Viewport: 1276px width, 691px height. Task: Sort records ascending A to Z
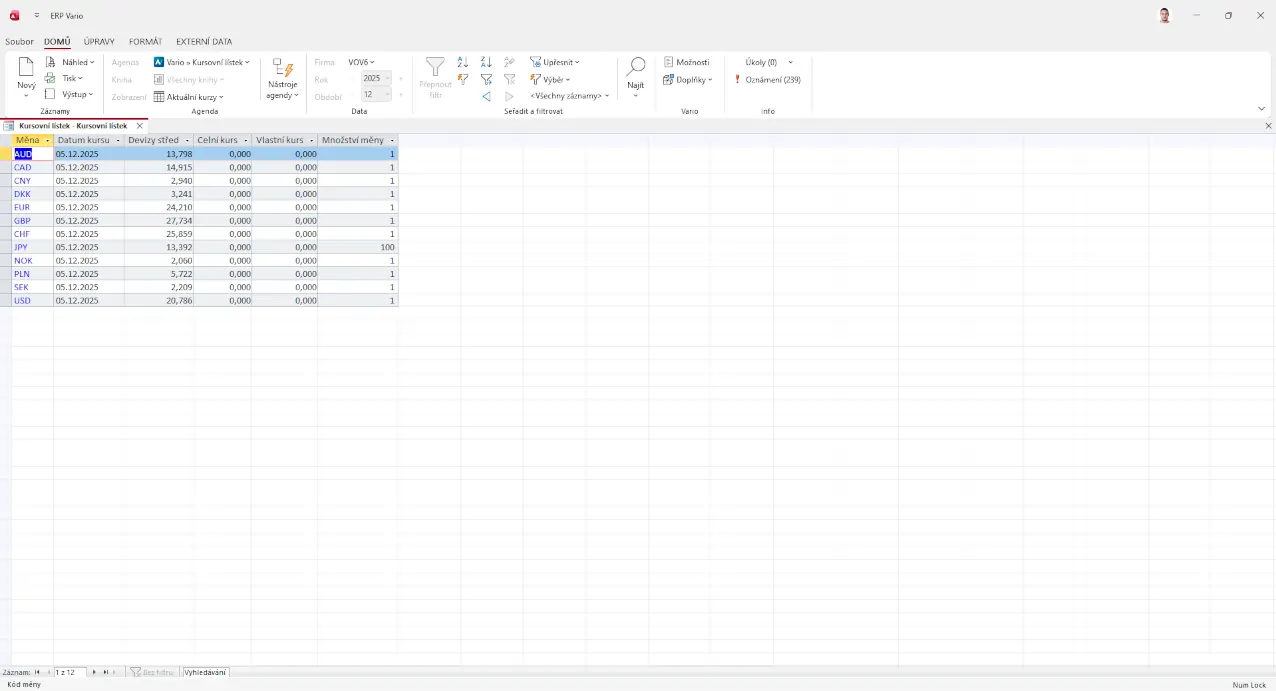point(463,62)
